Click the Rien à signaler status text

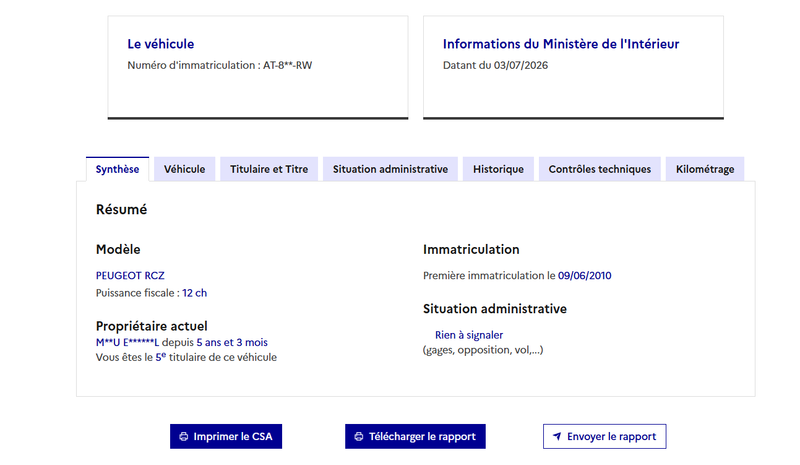[469, 335]
